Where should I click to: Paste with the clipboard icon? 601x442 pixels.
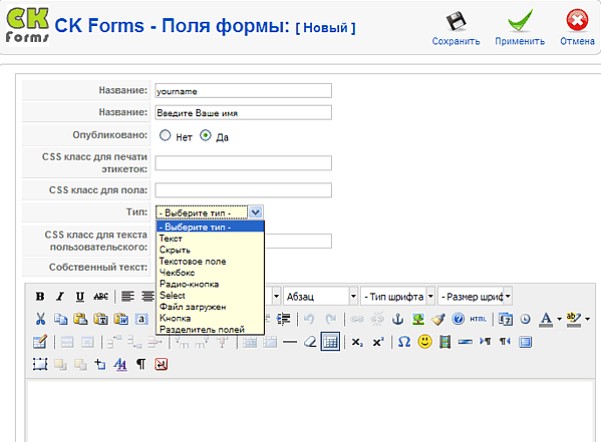click(80, 319)
